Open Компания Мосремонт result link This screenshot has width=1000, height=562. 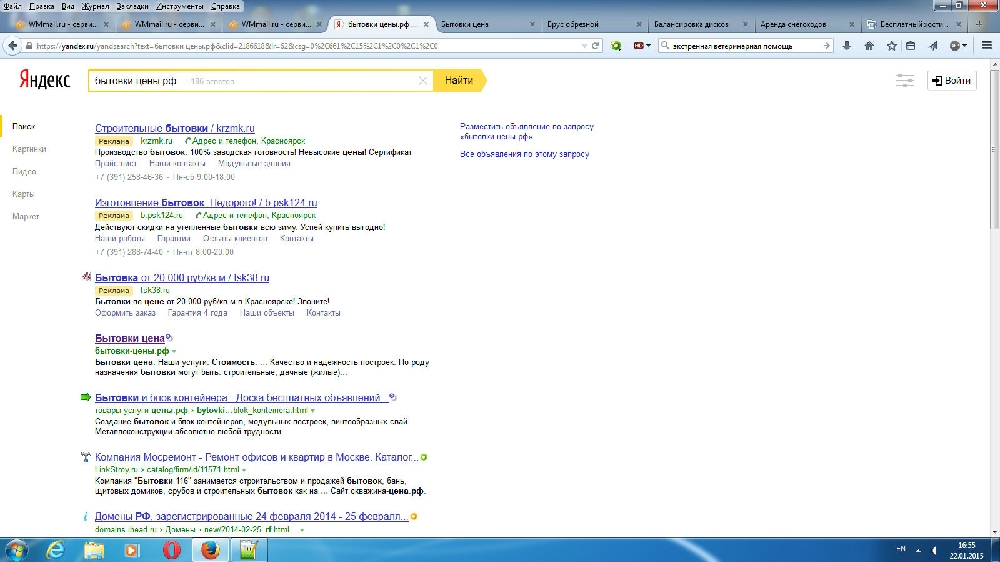(x=256, y=457)
